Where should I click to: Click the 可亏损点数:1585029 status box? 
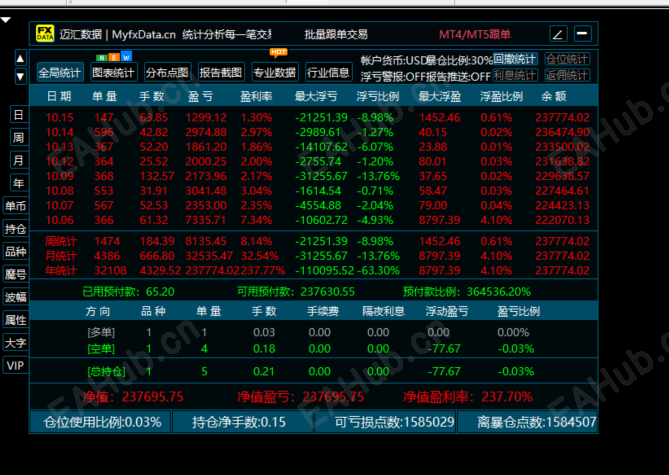tap(385, 422)
